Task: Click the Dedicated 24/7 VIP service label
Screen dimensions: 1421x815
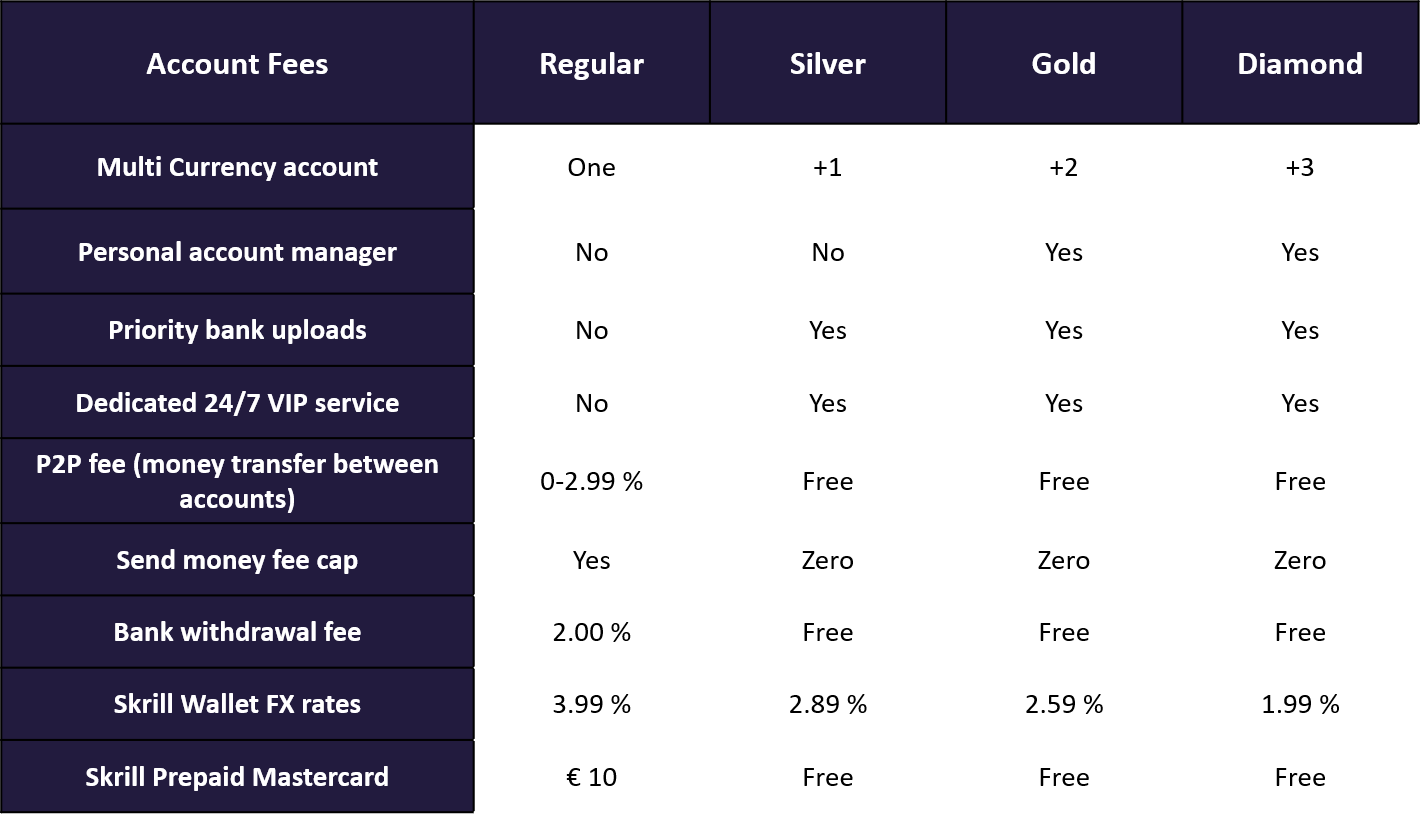Action: pyautogui.click(x=237, y=403)
